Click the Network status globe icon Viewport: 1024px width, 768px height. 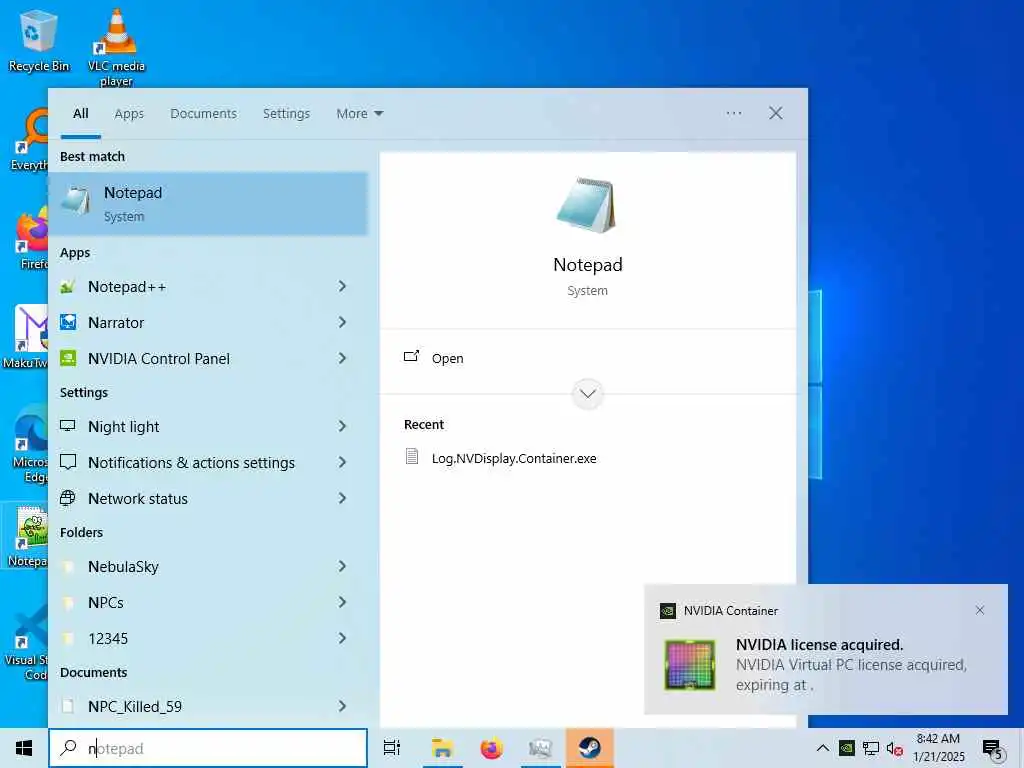(x=67, y=498)
